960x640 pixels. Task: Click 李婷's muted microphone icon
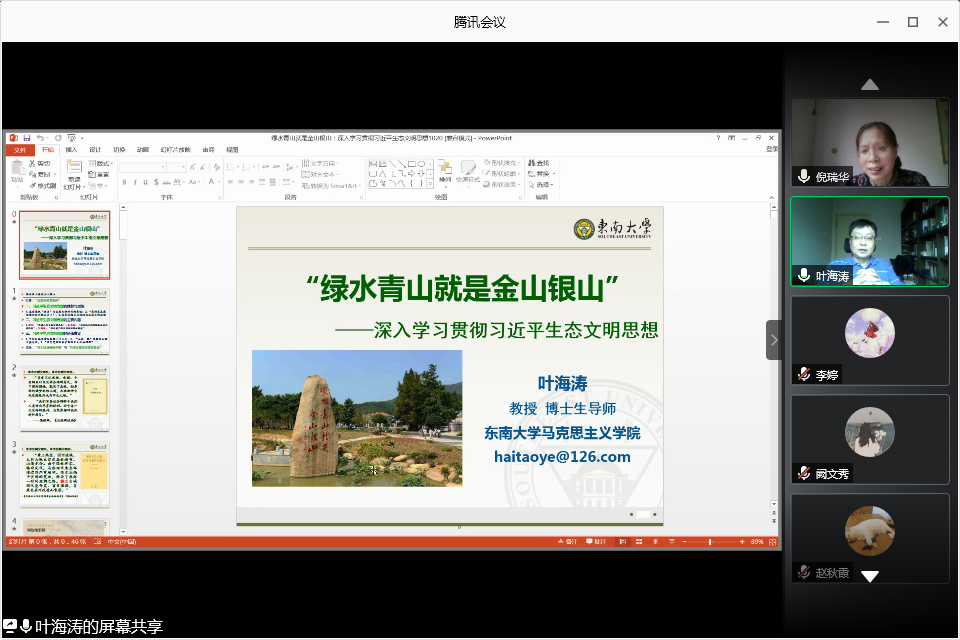pyautogui.click(x=803, y=374)
